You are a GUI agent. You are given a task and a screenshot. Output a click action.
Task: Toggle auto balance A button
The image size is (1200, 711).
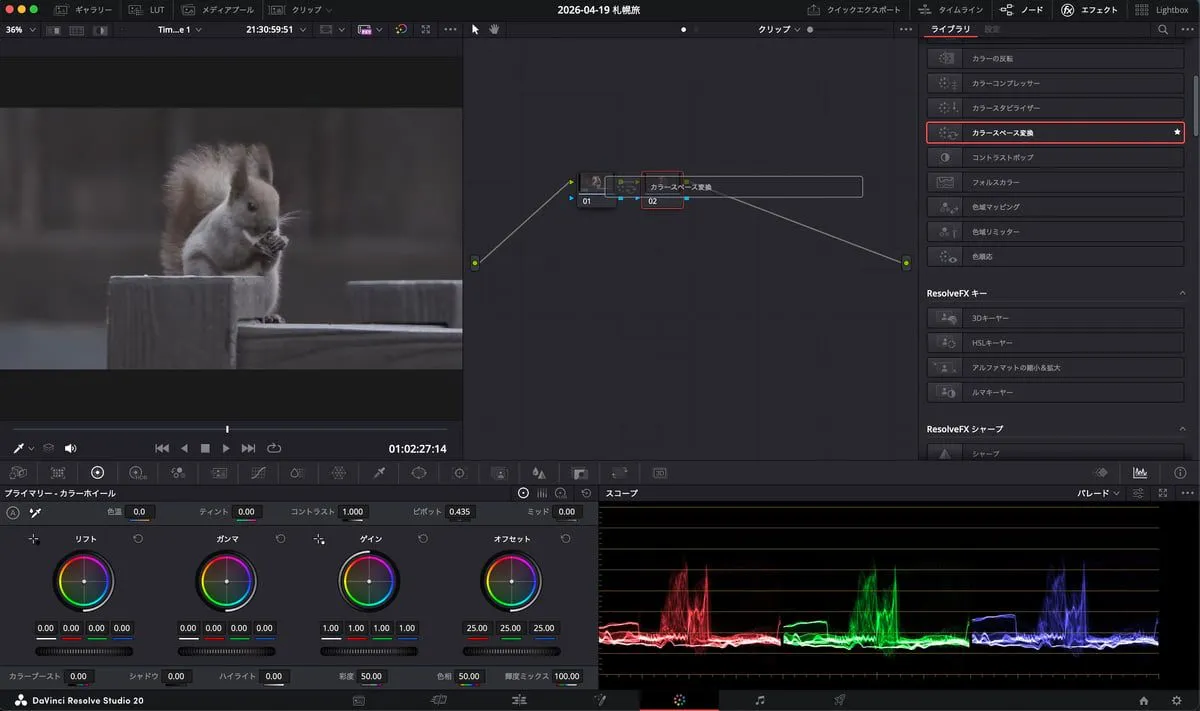point(13,512)
